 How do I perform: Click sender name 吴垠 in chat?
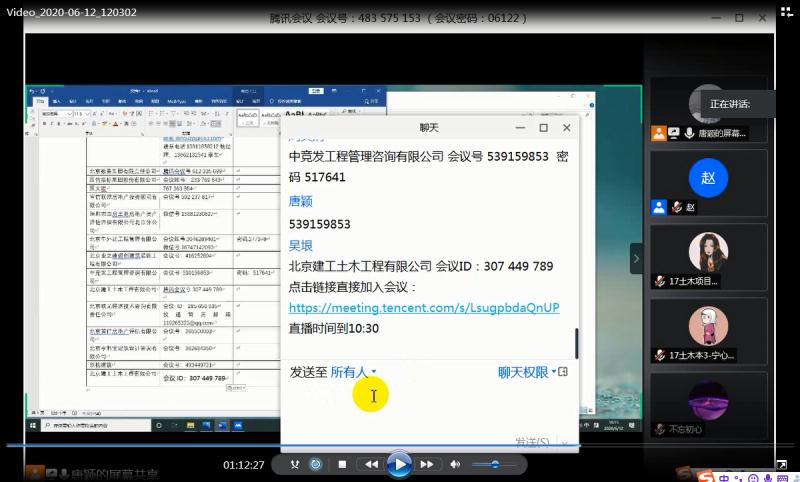click(301, 246)
